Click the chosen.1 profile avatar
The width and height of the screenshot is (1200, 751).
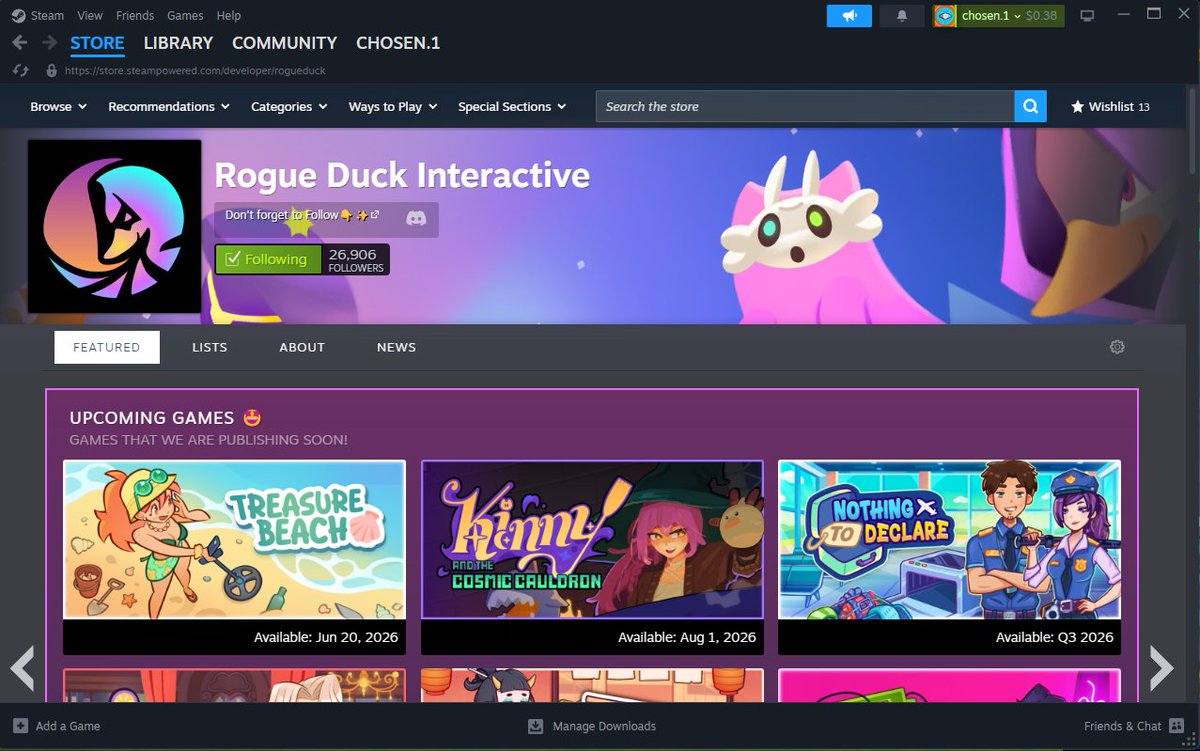pyautogui.click(x=945, y=16)
